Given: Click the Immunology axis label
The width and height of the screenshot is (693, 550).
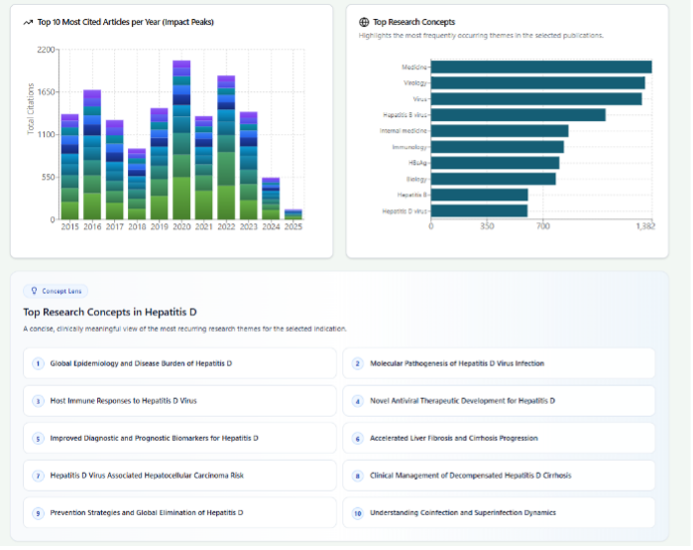Looking at the screenshot, I should [410, 147].
